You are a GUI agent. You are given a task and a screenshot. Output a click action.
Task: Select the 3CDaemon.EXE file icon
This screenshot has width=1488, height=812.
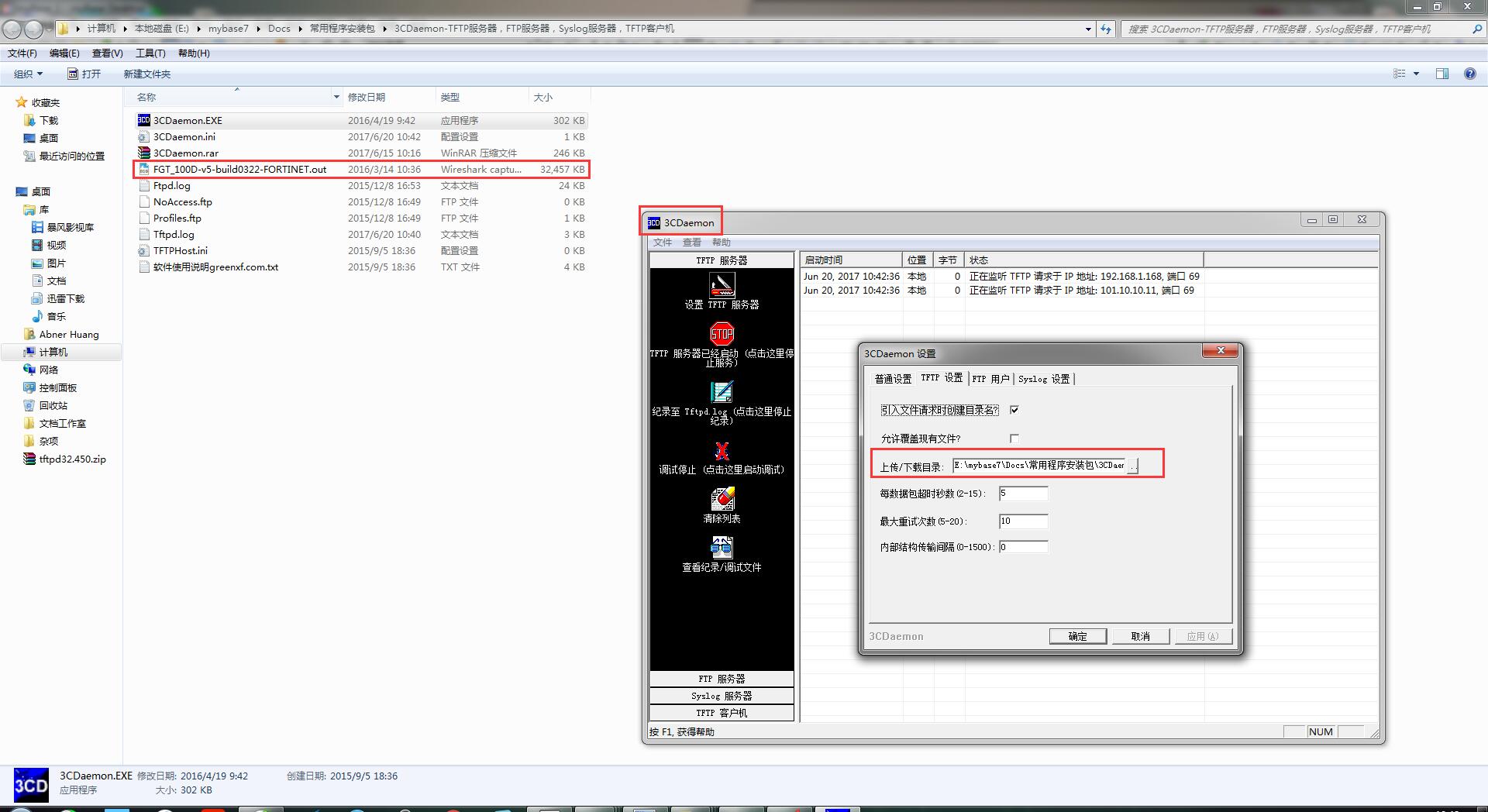click(x=143, y=120)
